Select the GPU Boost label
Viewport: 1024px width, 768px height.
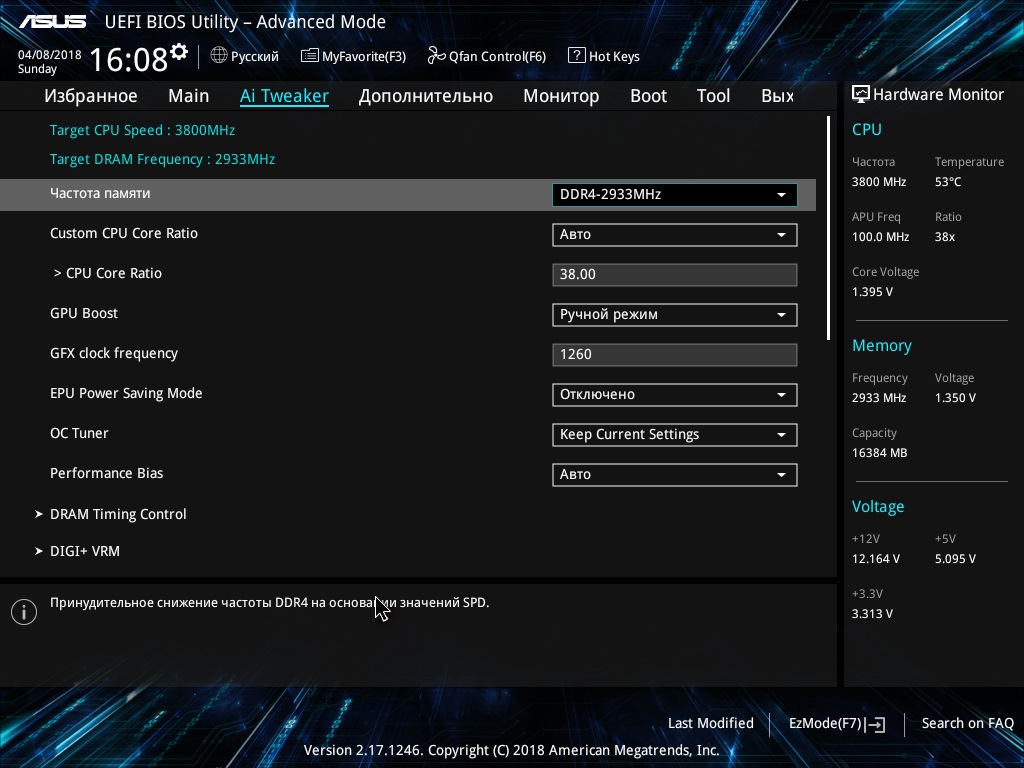tap(84, 313)
